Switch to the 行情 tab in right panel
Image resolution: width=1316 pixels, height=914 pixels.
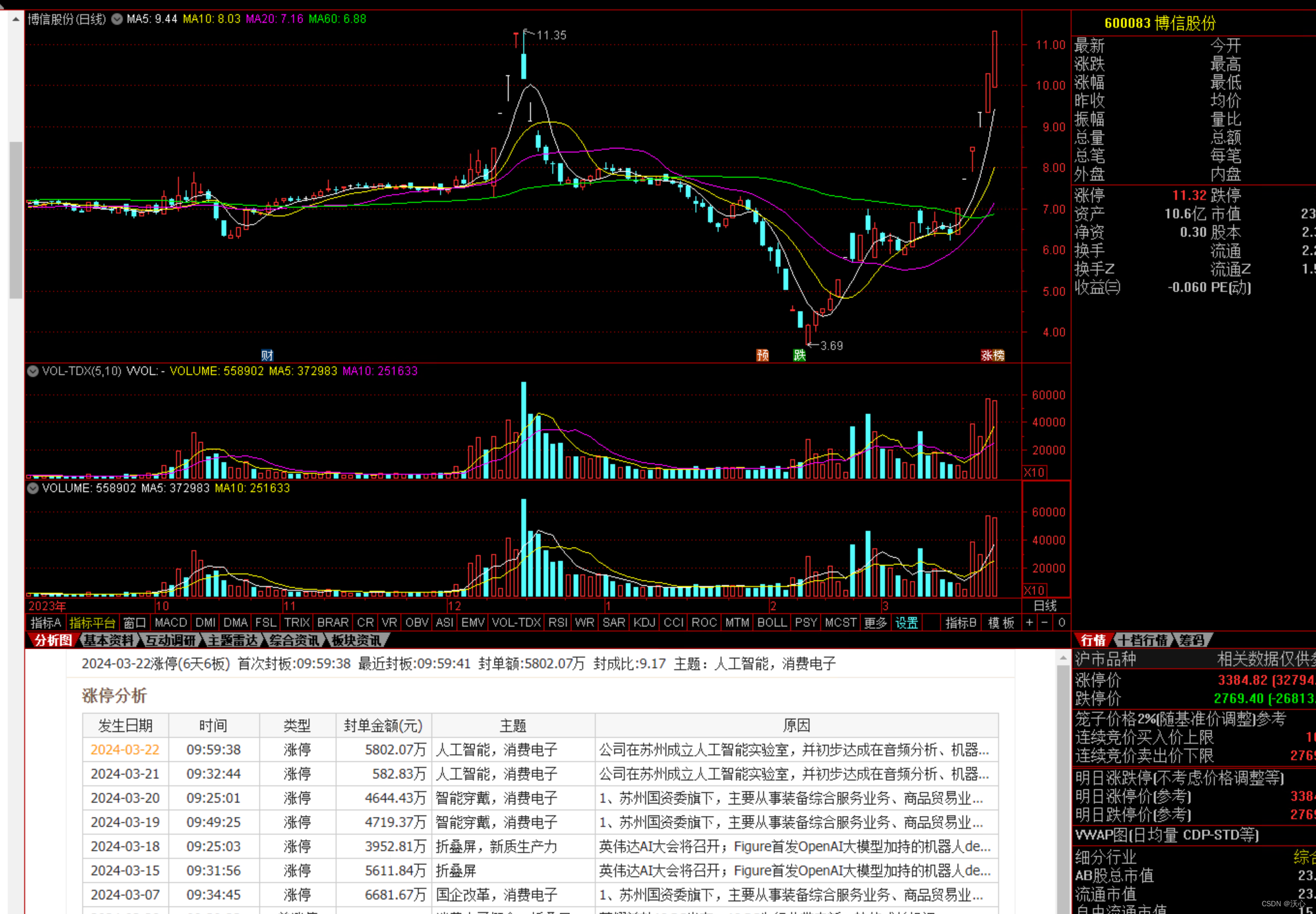[1093, 640]
